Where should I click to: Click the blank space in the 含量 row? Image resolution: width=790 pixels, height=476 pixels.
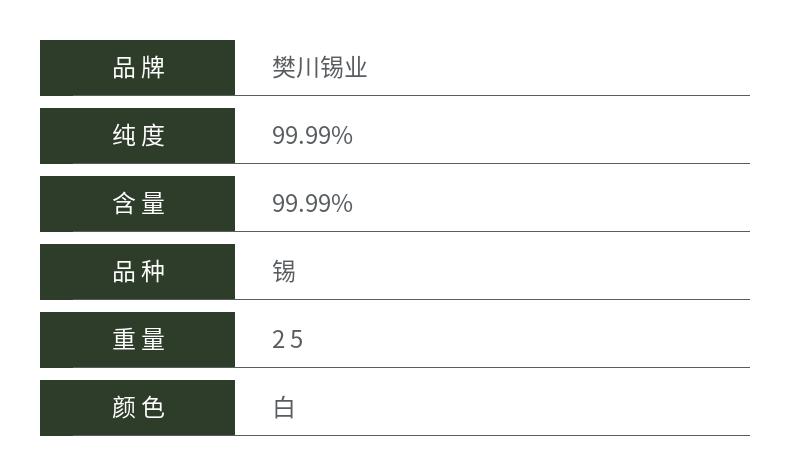click(x=551, y=203)
